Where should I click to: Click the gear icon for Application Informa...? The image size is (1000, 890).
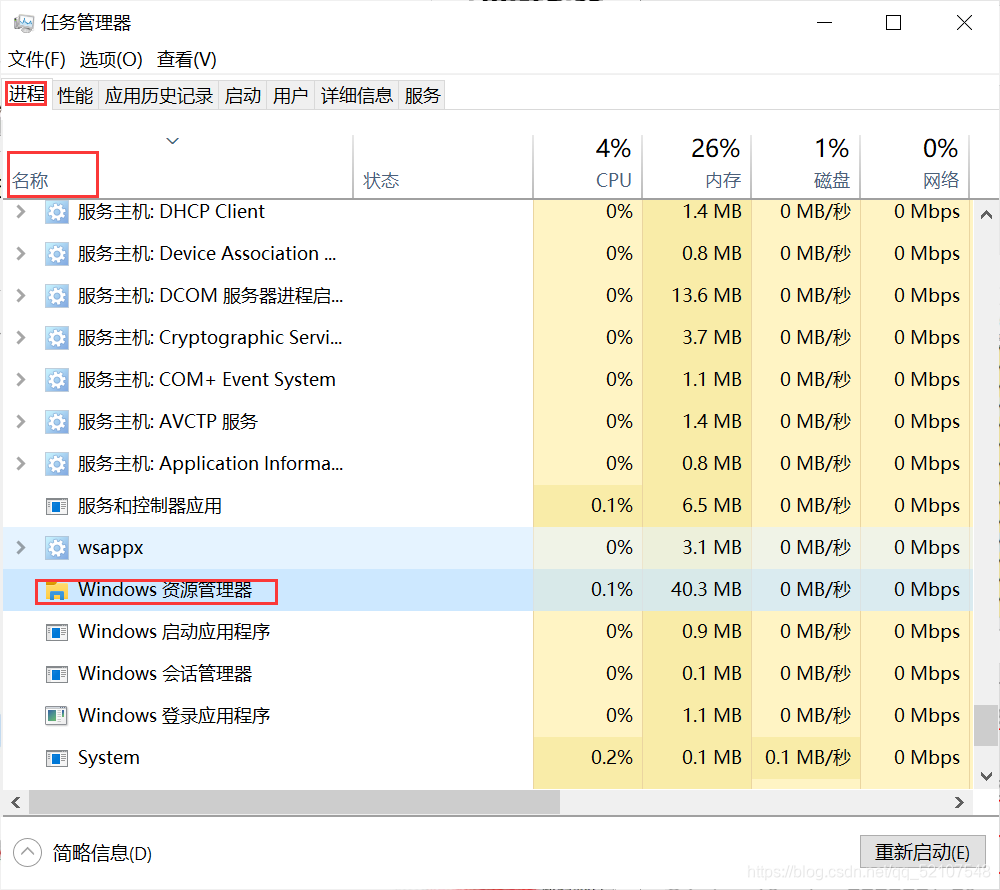coord(57,464)
